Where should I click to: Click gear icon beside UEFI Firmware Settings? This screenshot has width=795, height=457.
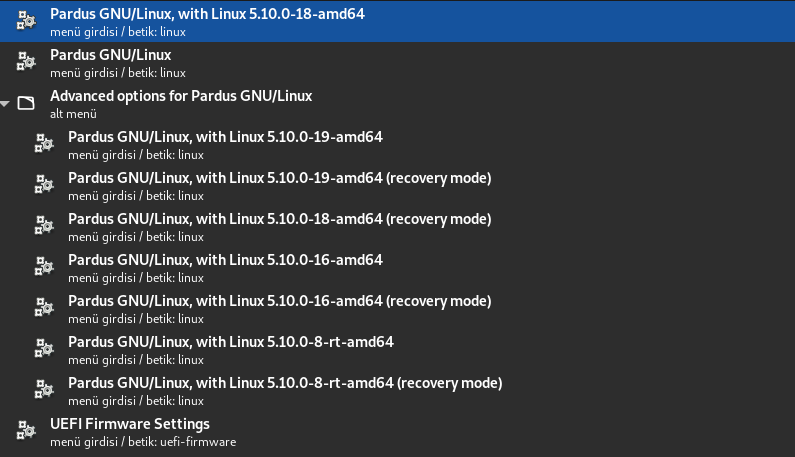[x=26, y=431]
